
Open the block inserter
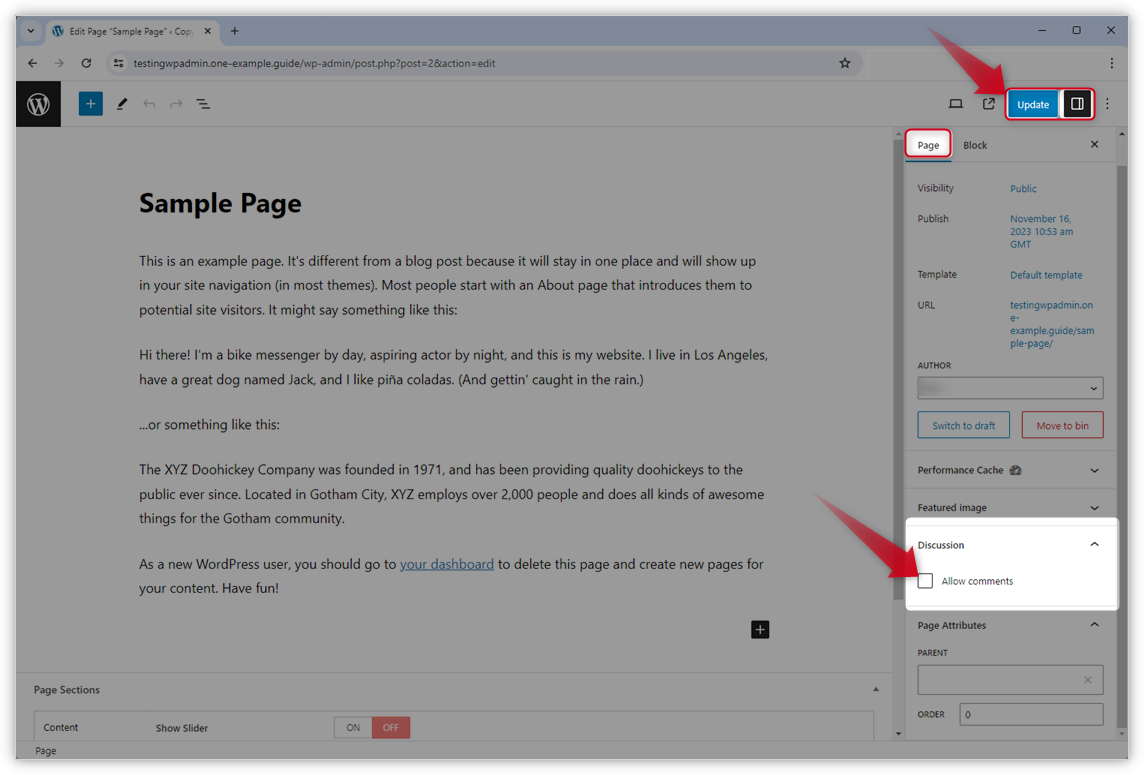coord(91,103)
